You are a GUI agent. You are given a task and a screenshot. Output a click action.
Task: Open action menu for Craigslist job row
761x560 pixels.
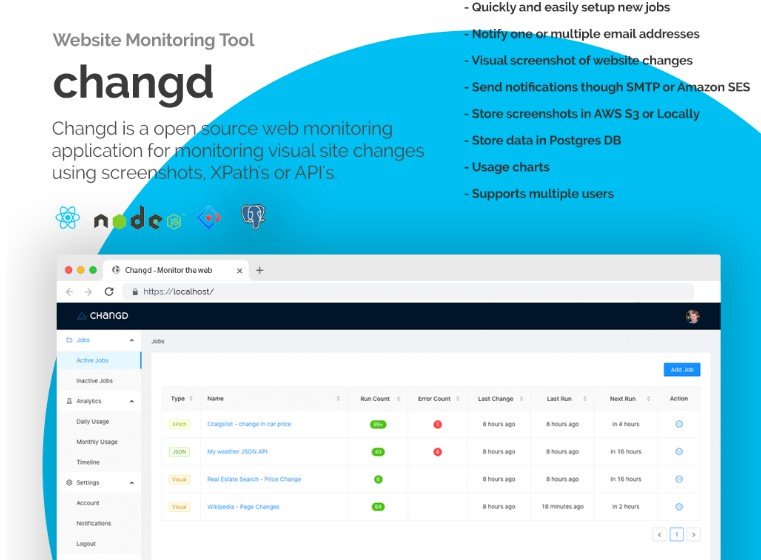click(679, 424)
